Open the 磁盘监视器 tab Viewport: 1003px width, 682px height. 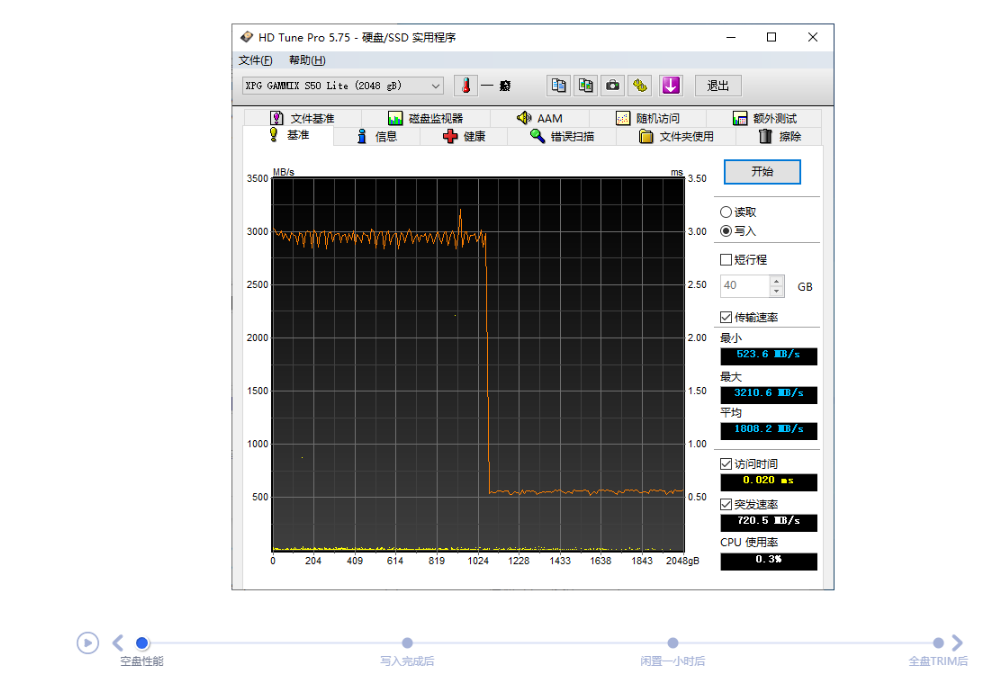click(426, 118)
